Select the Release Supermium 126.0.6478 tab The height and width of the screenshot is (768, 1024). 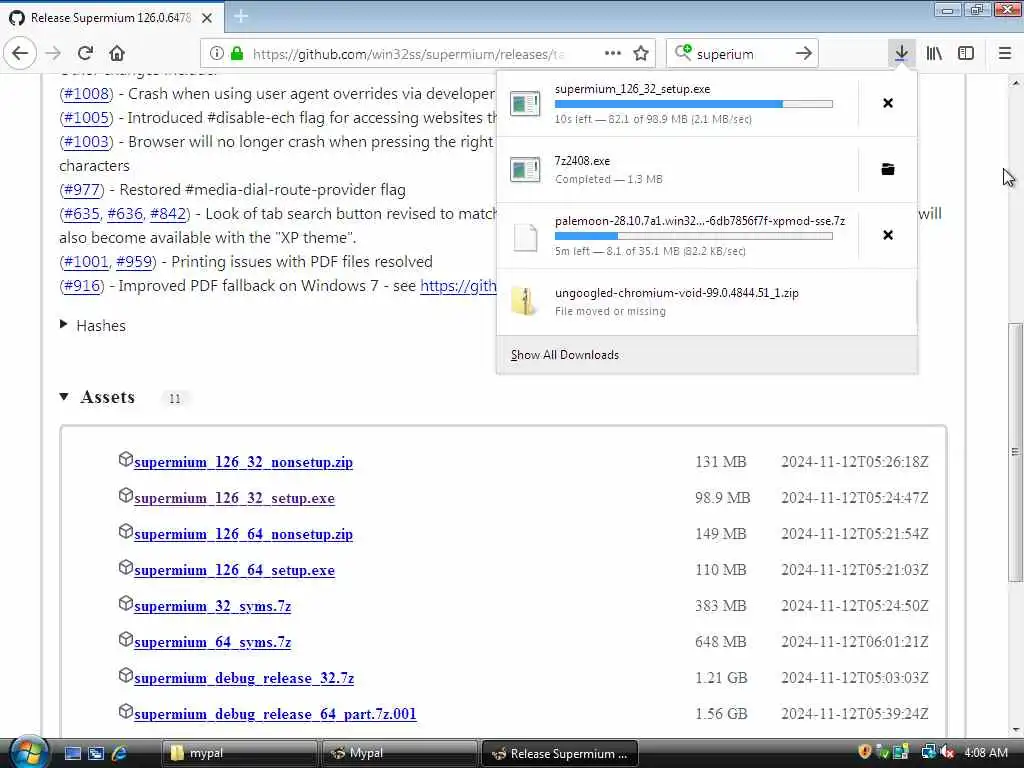tap(110, 18)
